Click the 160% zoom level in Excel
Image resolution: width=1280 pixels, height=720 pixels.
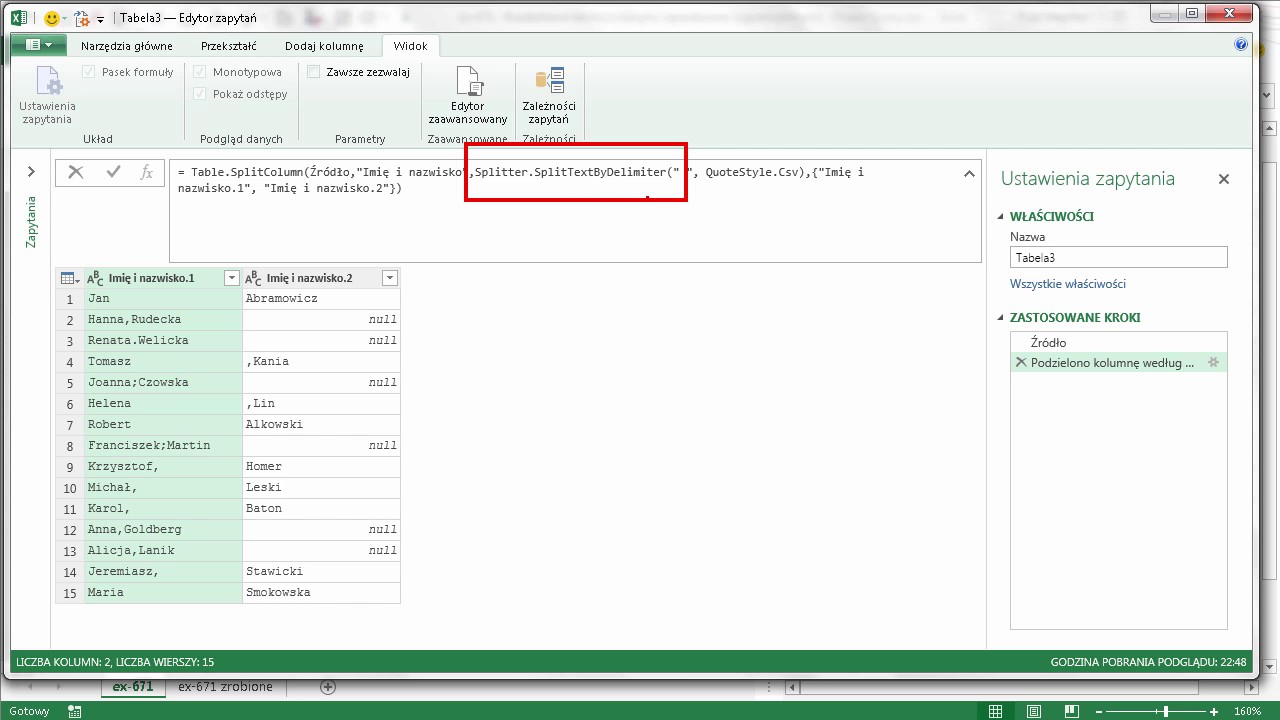point(1246,711)
